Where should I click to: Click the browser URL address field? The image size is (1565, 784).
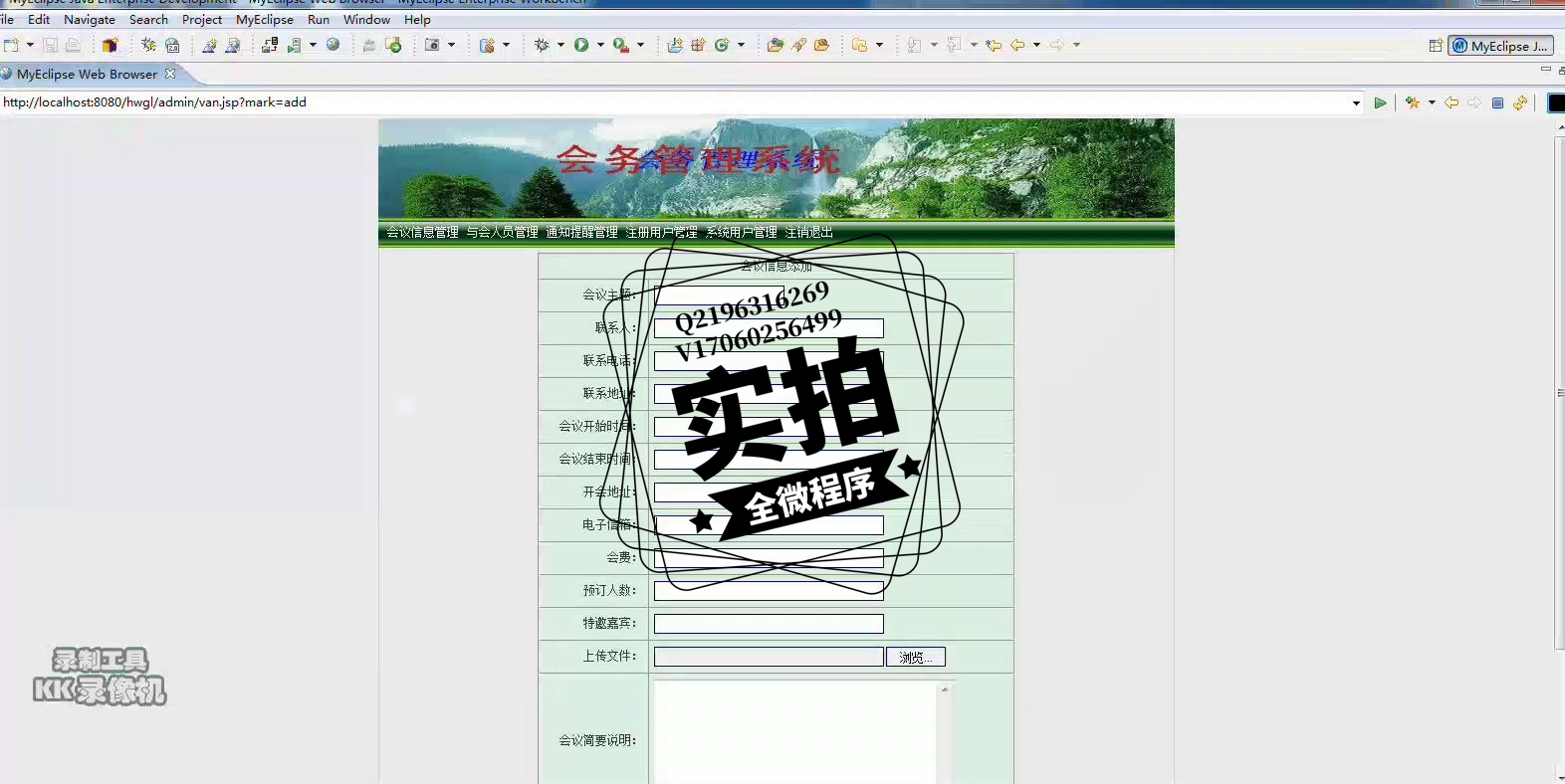tap(675, 102)
